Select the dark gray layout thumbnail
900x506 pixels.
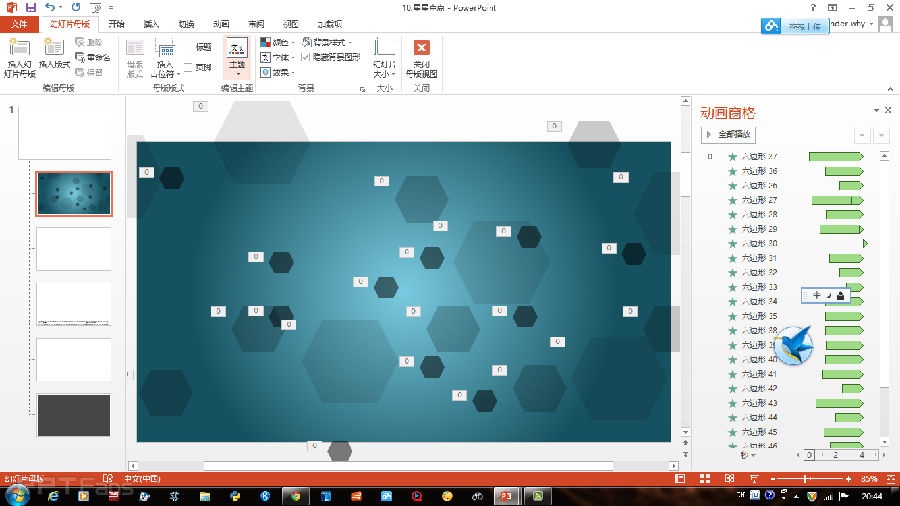click(74, 415)
